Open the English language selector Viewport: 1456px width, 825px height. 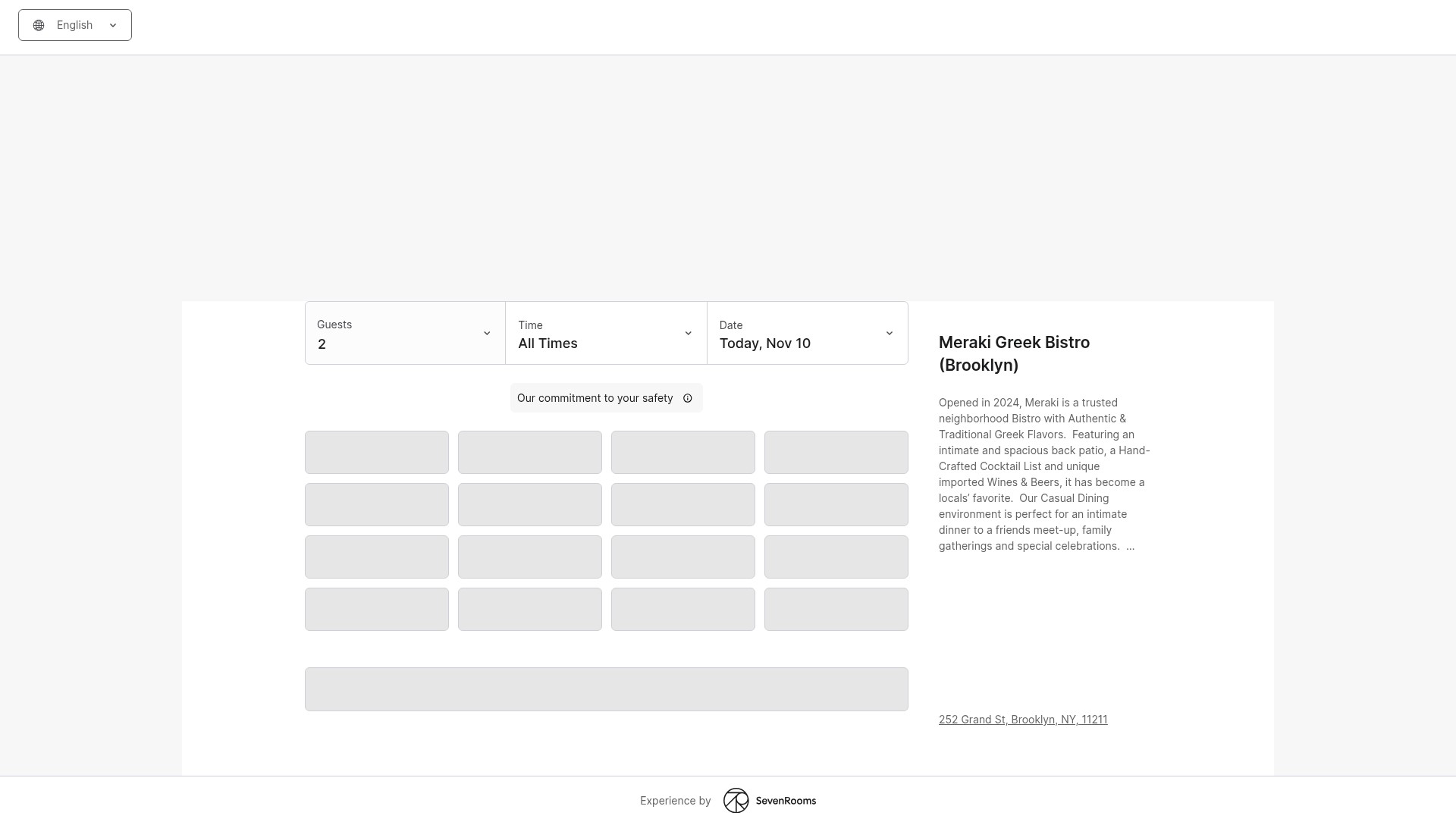tap(75, 25)
